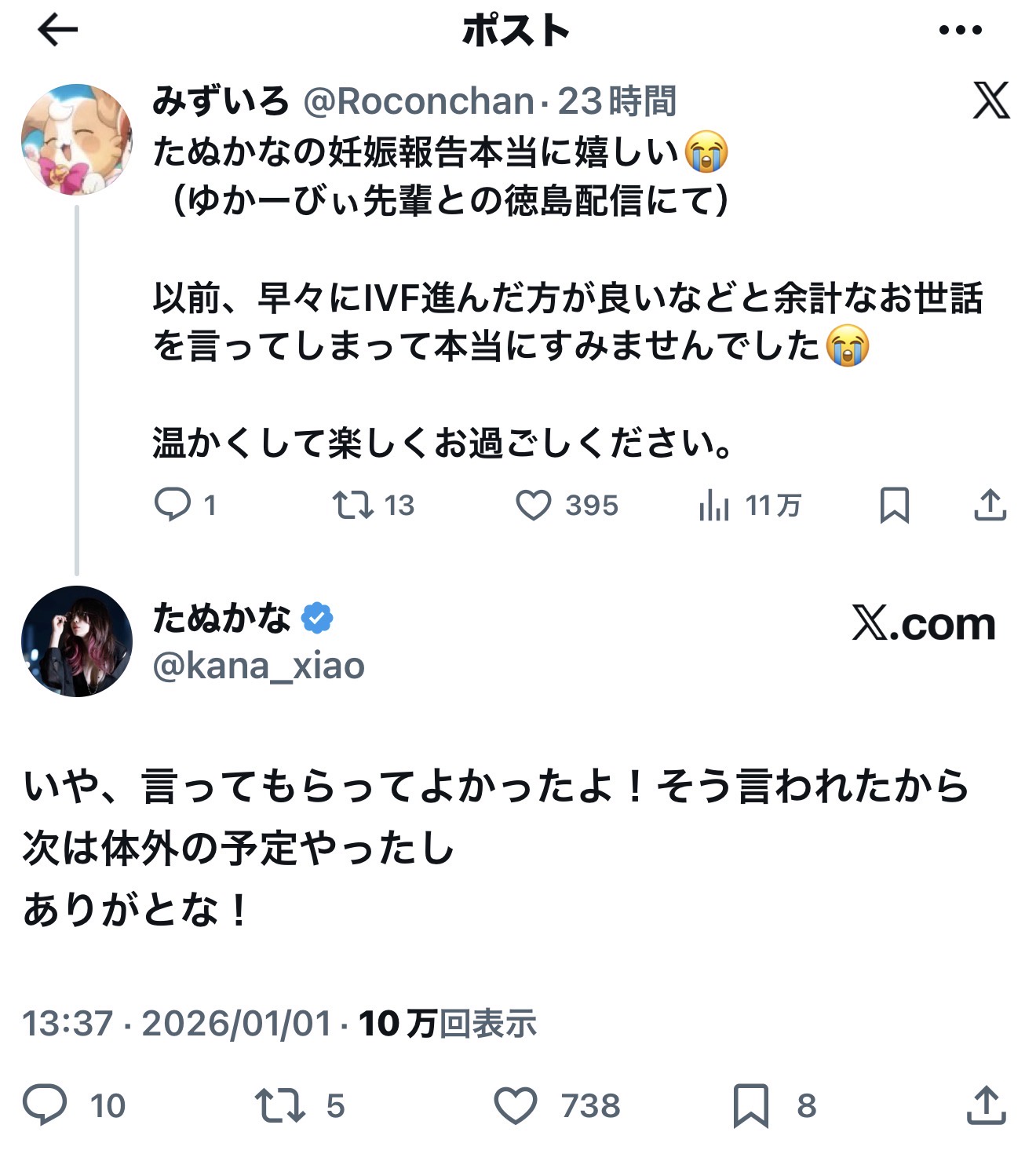Open たぬかな's profile picture
Viewport: 1036px width, 1165px height.
(x=77, y=641)
